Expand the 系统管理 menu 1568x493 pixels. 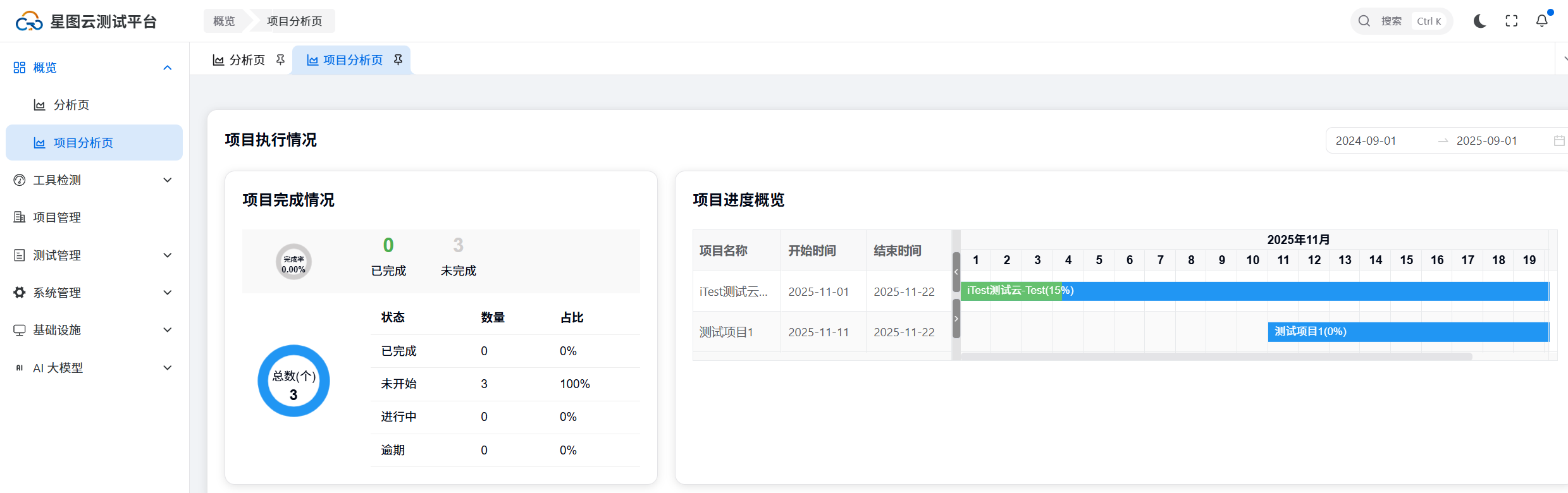168,293
